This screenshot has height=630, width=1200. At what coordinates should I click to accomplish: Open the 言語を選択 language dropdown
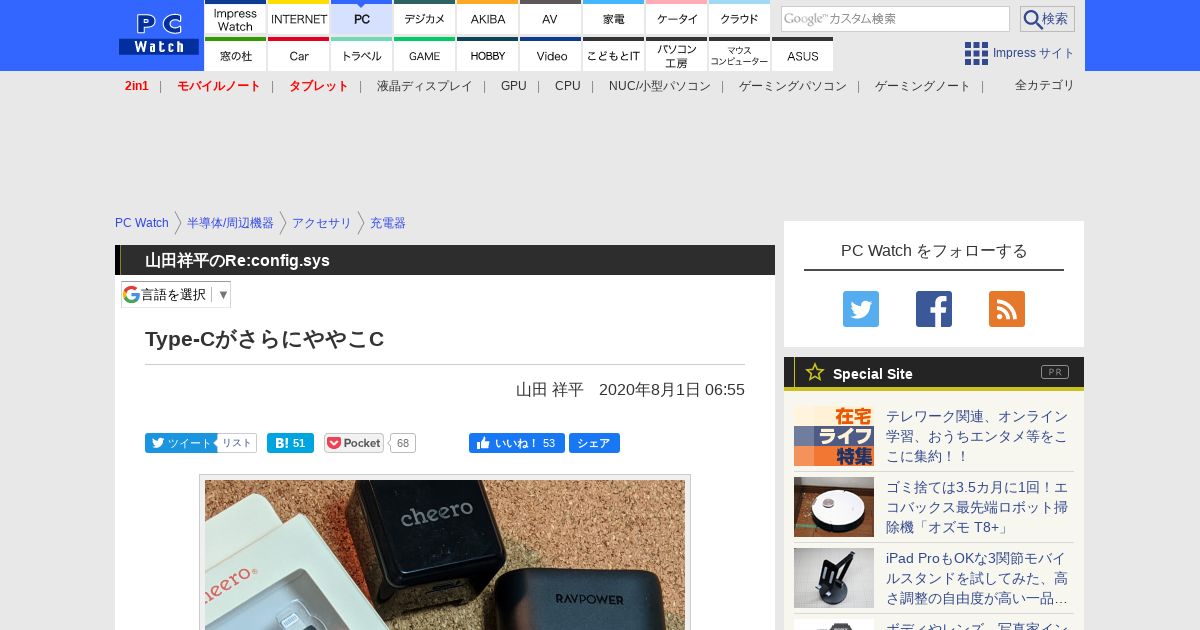[176, 294]
